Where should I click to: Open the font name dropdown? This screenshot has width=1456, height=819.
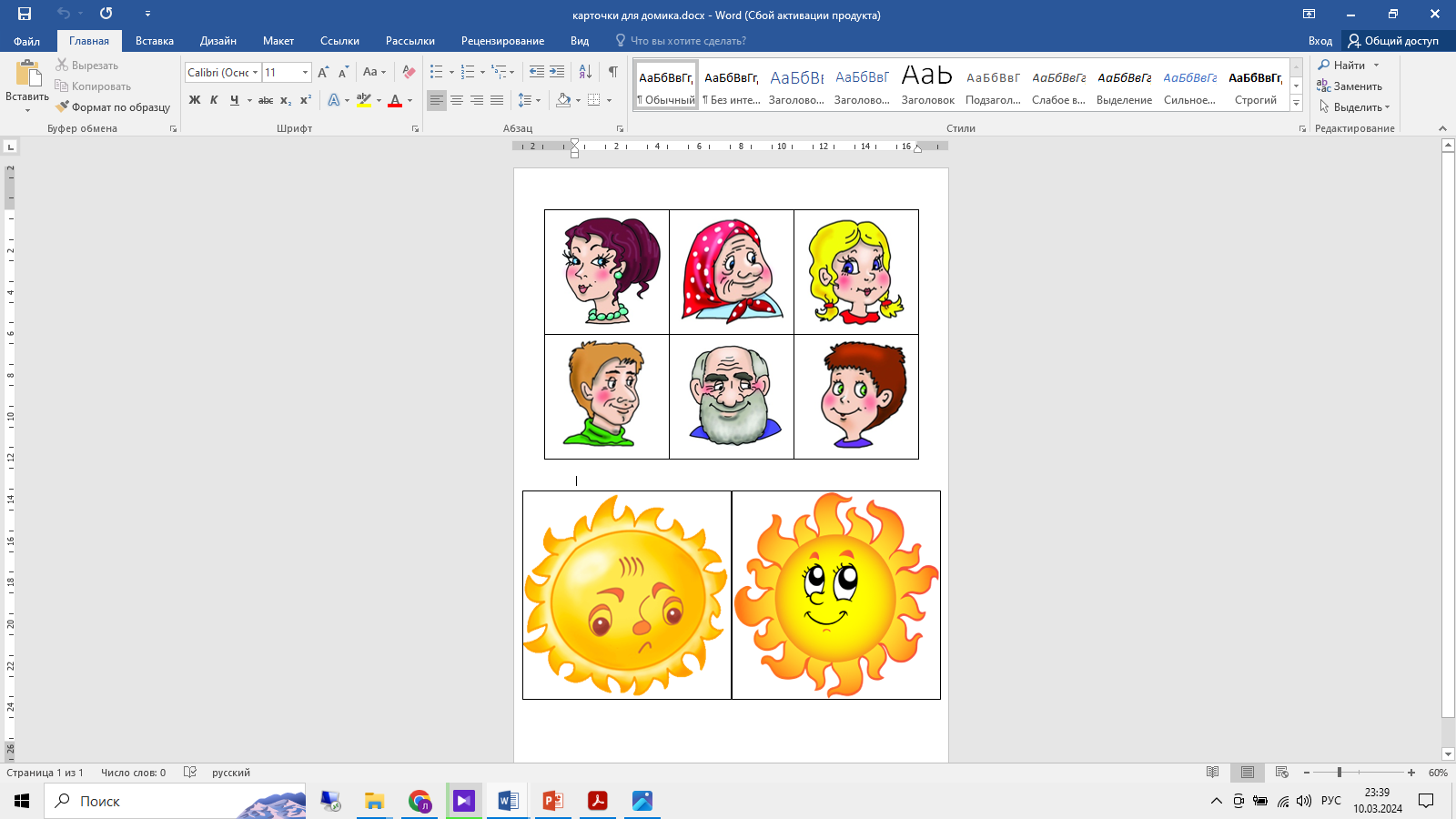[x=256, y=73]
